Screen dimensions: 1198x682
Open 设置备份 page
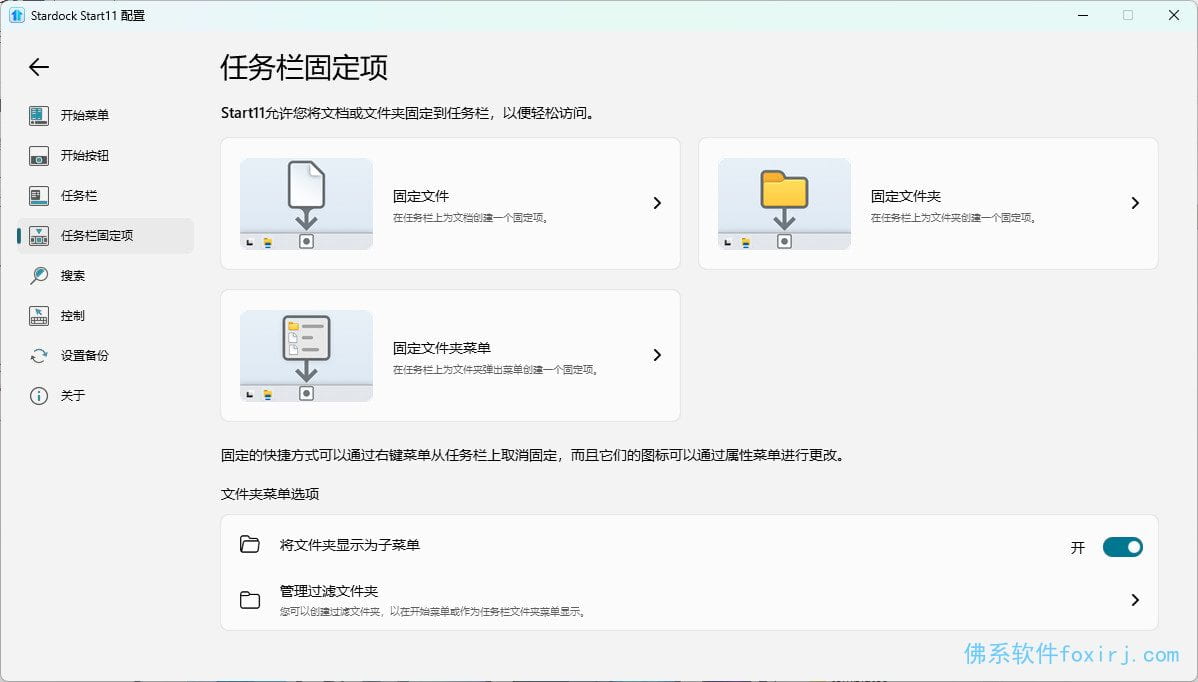tap(105, 356)
